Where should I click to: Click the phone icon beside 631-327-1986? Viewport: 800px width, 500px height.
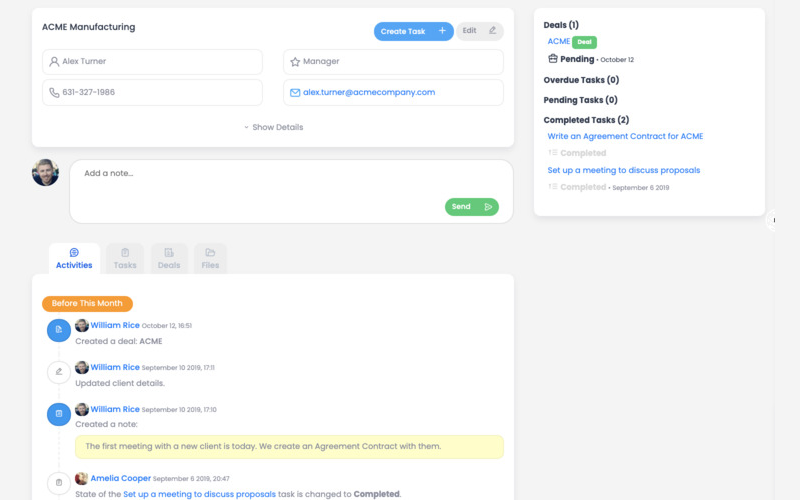(54, 93)
